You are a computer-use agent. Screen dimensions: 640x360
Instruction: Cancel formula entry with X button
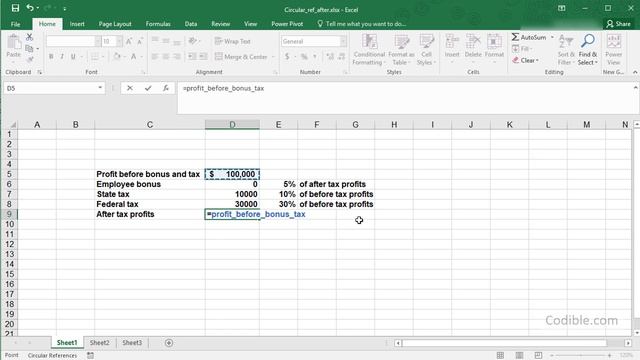[x=130, y=88]
